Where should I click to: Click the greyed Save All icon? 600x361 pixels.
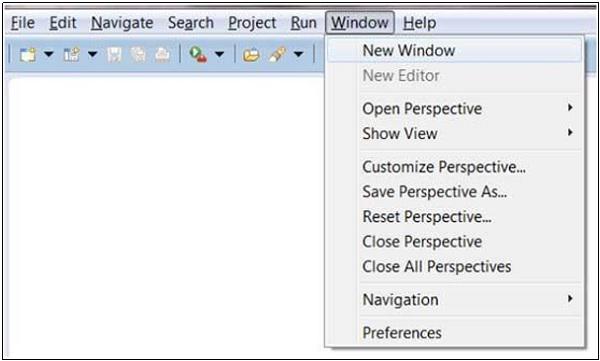pyautogui.click(x=138, y=55)
